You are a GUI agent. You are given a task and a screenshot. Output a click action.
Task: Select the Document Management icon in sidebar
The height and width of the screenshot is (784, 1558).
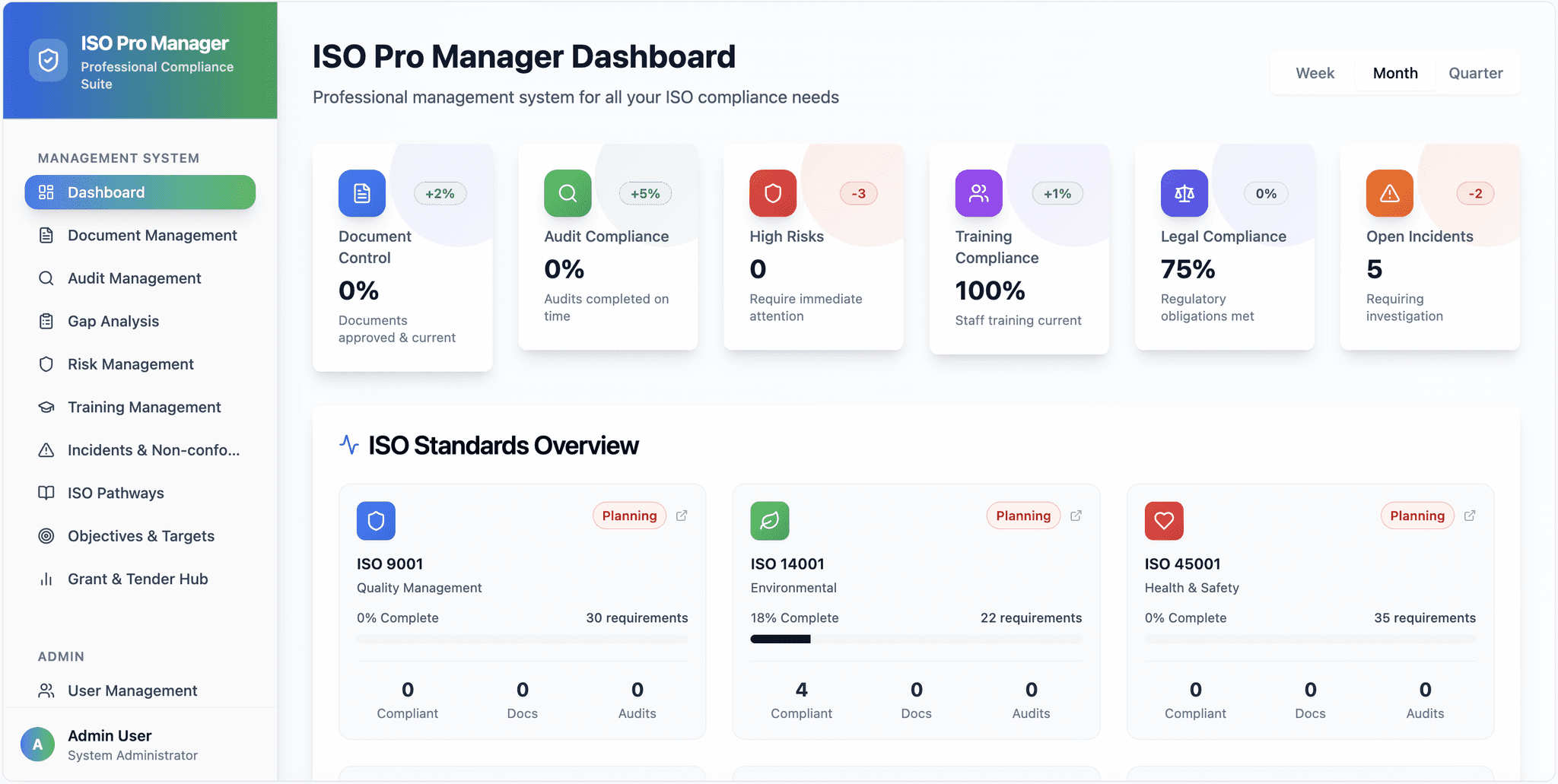click(47, 235)
